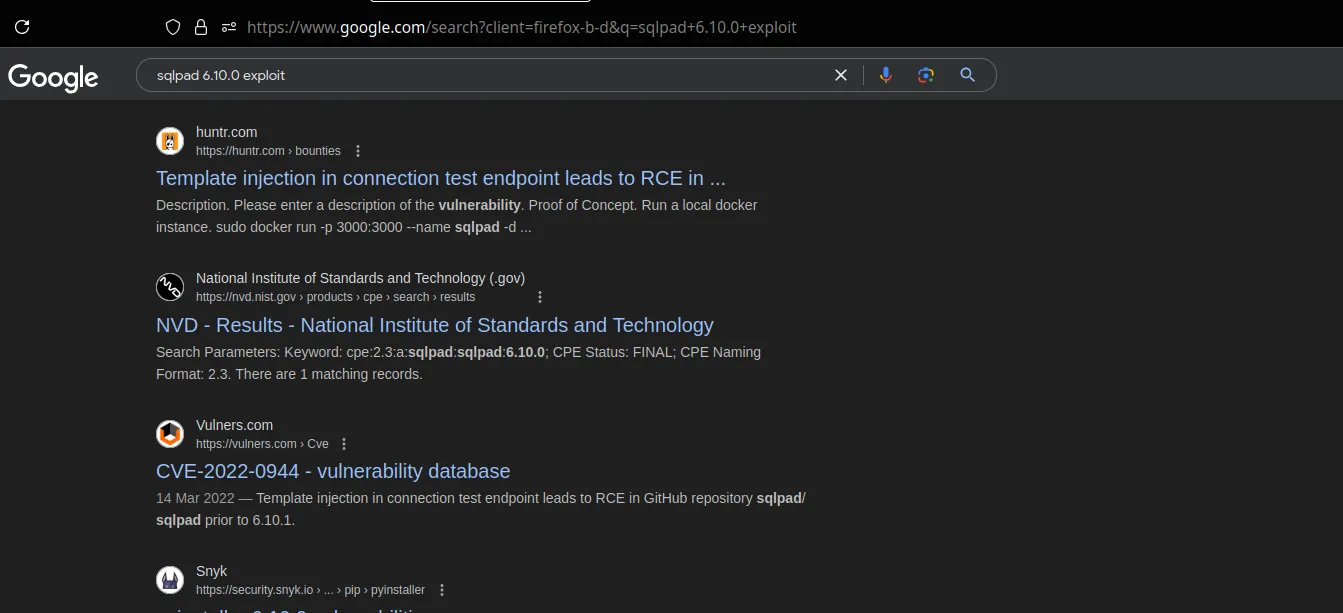This screenshot has height=613, width=1343.
Task: Clear the search query with X
Action: click(841, 75)
